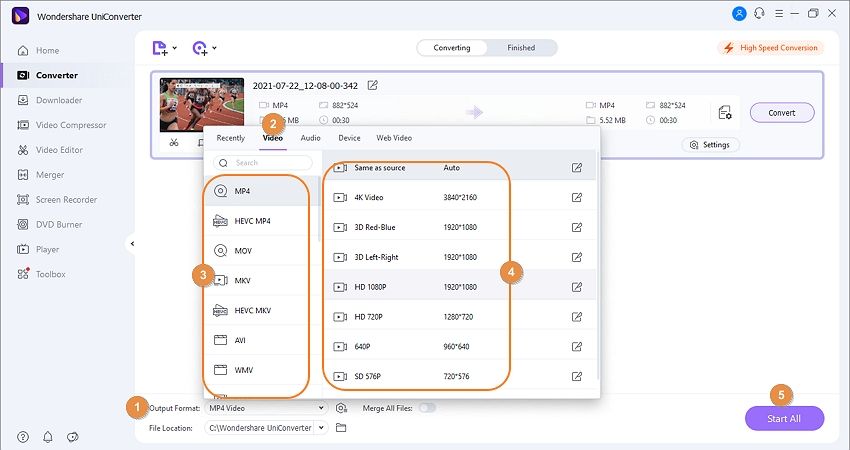Open Screen Recorder from the sidebar
Viewport: 850px width, 450px height.
57,200
